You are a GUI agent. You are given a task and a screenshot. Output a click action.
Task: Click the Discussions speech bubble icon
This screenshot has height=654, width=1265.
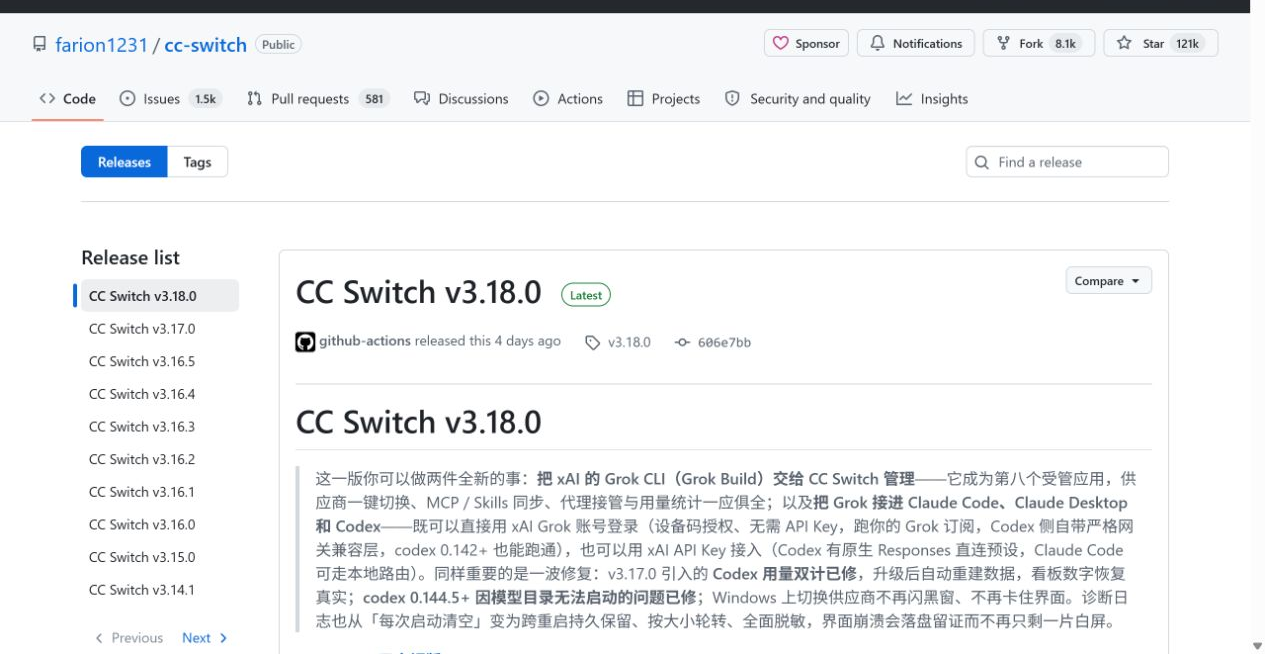click(422, 98)
